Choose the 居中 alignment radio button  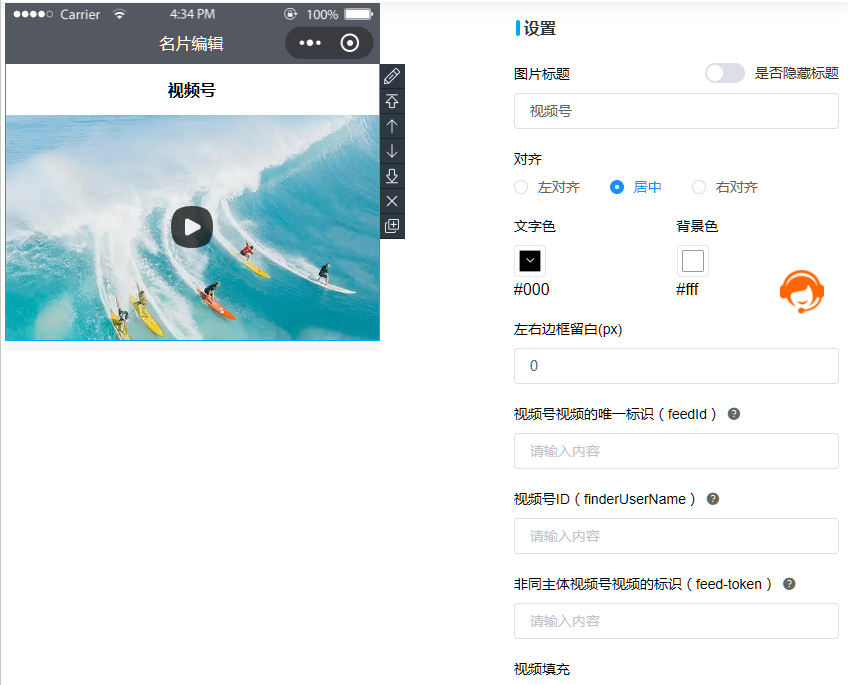pyautogui.click(x=617, y=187)
